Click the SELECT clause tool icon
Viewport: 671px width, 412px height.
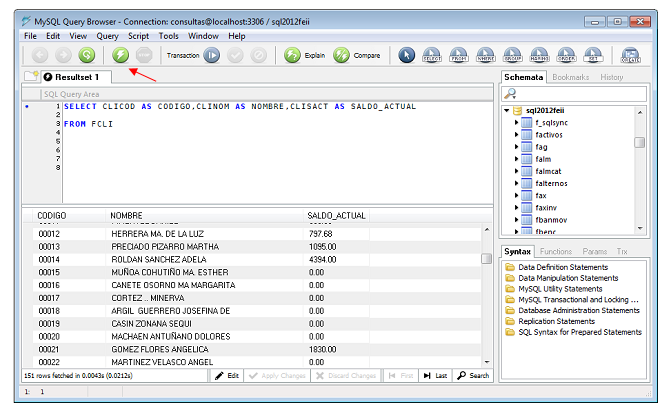coord(432,55)
